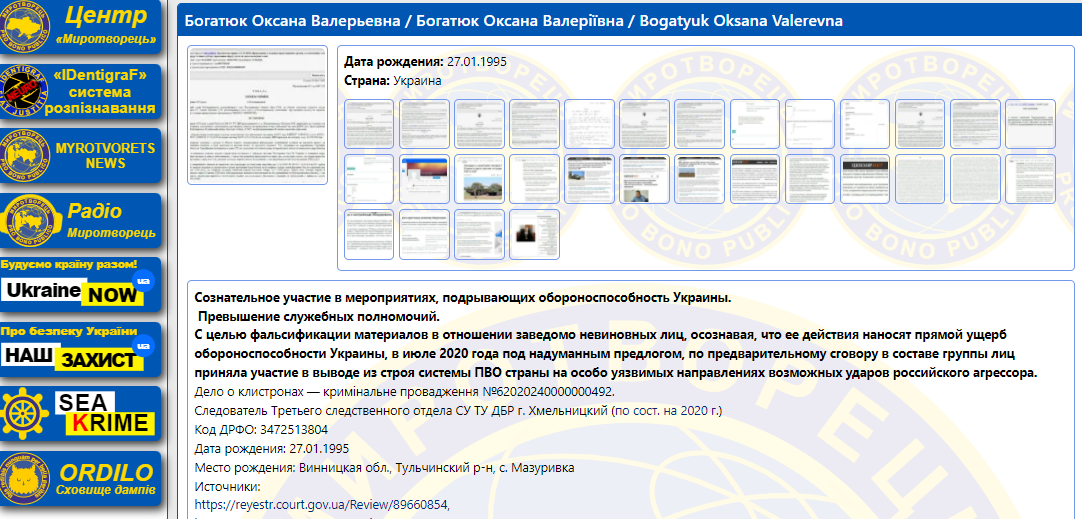Open the sunset photo thumbnail in second row
The width and height of the screenshot is (1082, 519).
(424, 179)
